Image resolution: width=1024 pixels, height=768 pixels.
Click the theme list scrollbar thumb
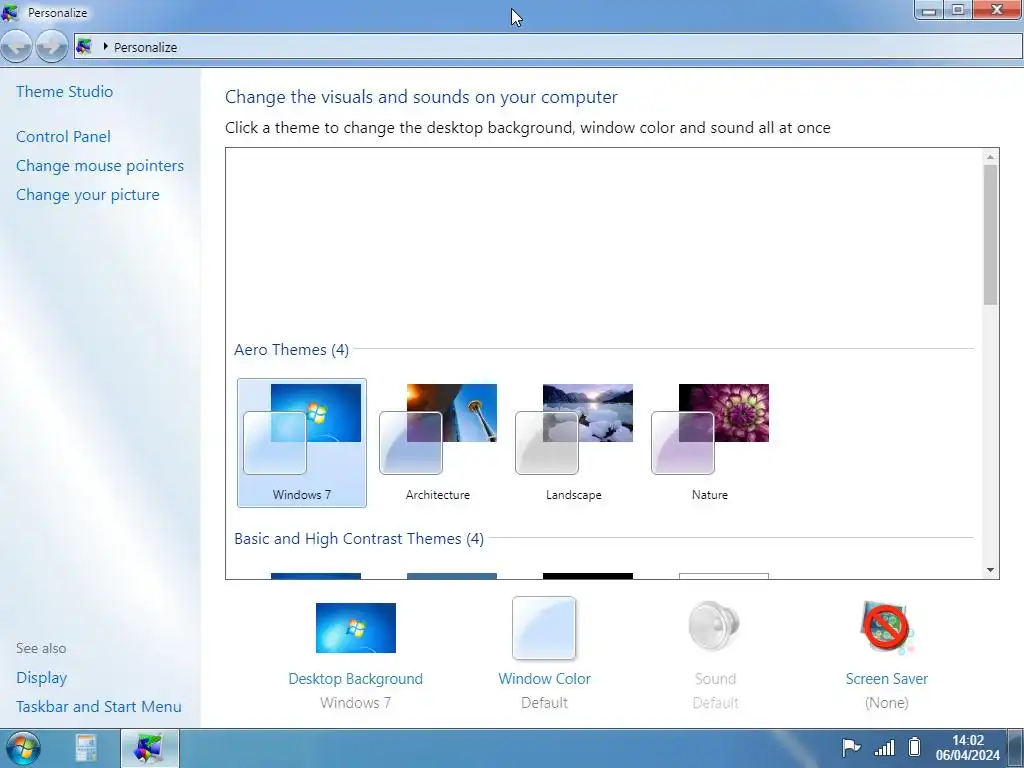click(x=990, y=234)
